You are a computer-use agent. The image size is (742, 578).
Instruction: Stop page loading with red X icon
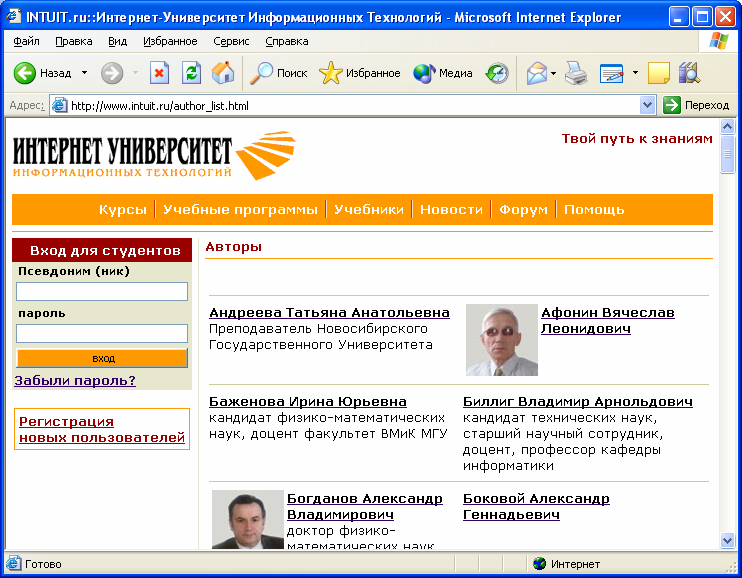[x=159, y=73]
